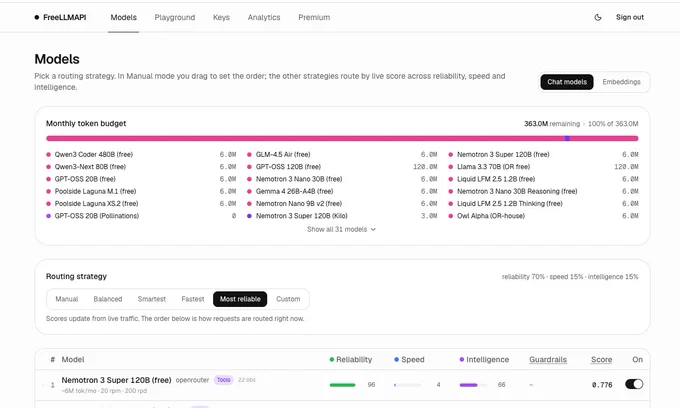The image size is (680, 408).
Task: Click Sign out
Action: tap(630, 17)
